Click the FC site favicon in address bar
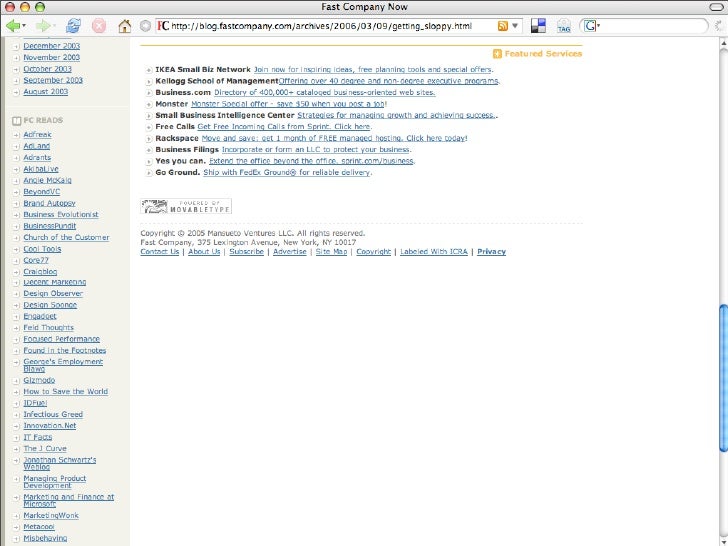The image size is (728, 546). point(162,26)
